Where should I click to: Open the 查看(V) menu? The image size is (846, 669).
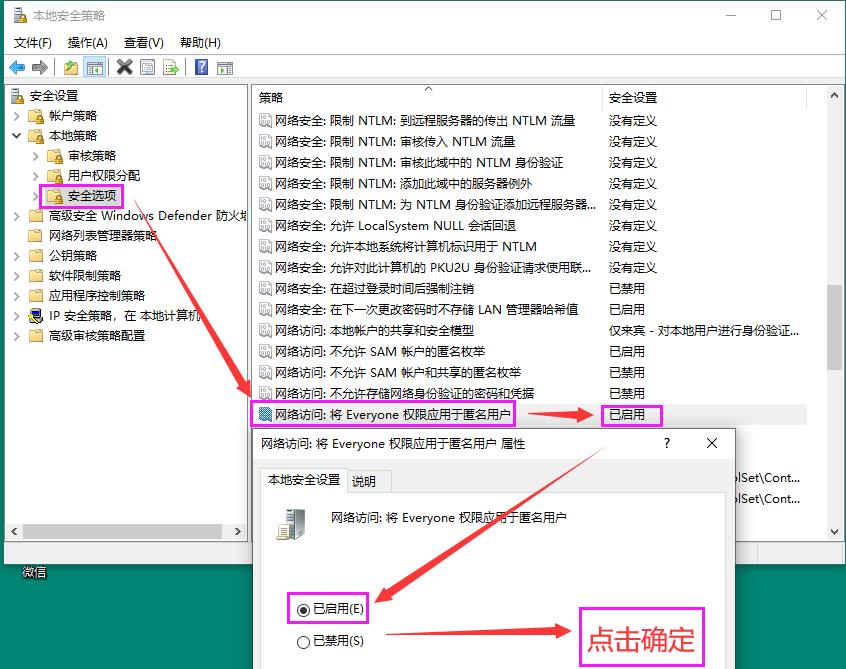141,43
